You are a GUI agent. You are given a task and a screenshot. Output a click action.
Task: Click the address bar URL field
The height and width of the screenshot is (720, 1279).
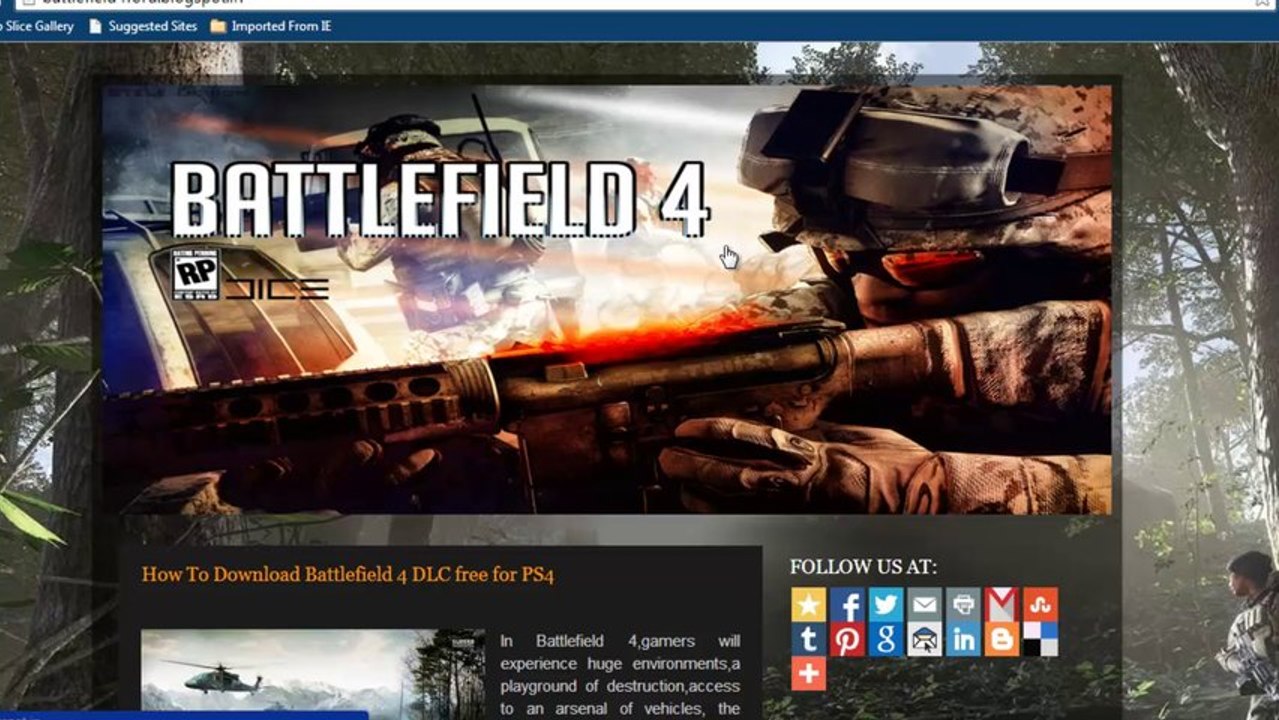click(x=640, y=3)
